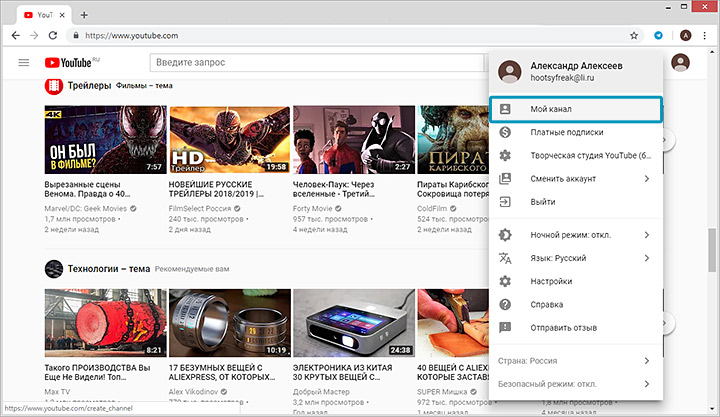
Task: Select Мой канал in account menu
Action: [575, 109]
